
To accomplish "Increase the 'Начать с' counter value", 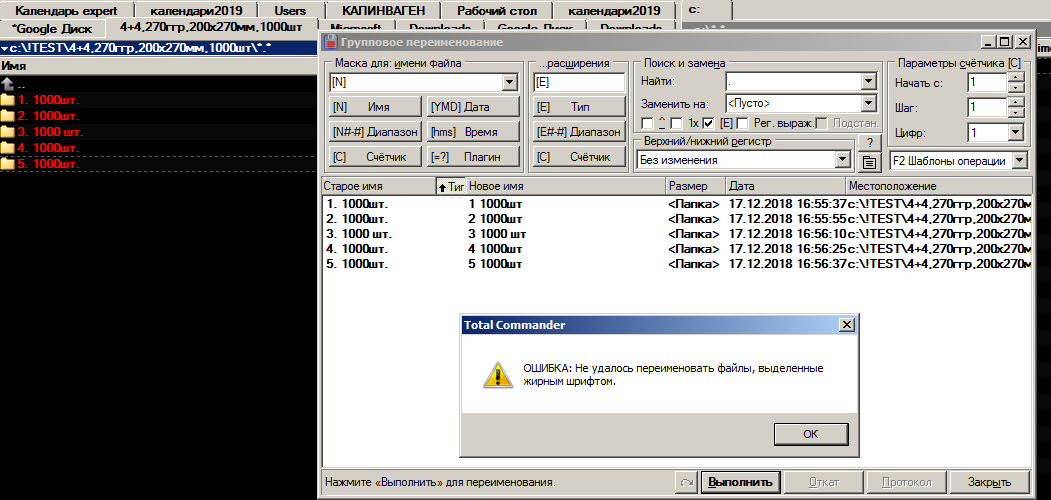I will [1016, 78].
